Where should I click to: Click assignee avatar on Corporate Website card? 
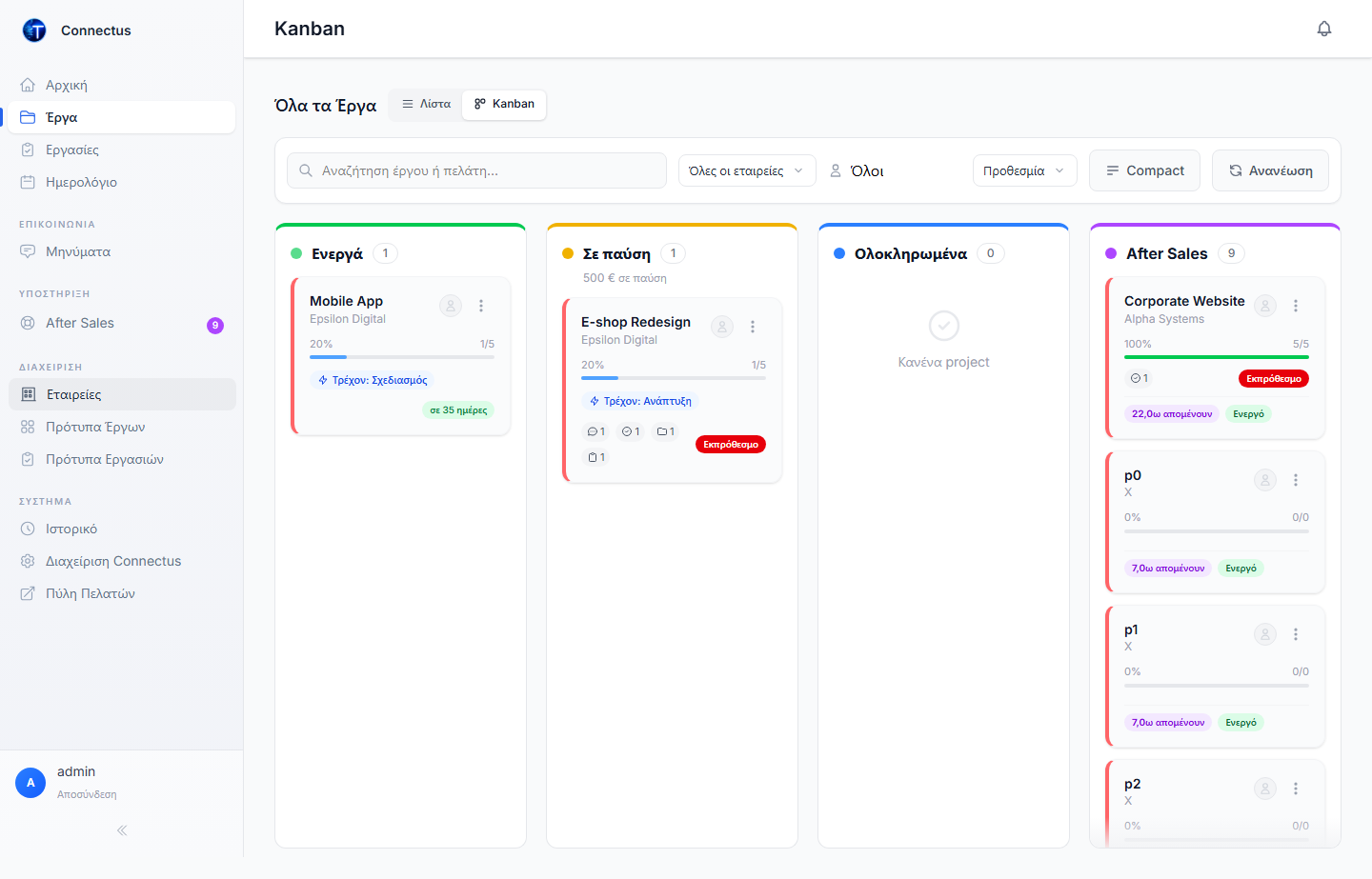(1265, 306)
